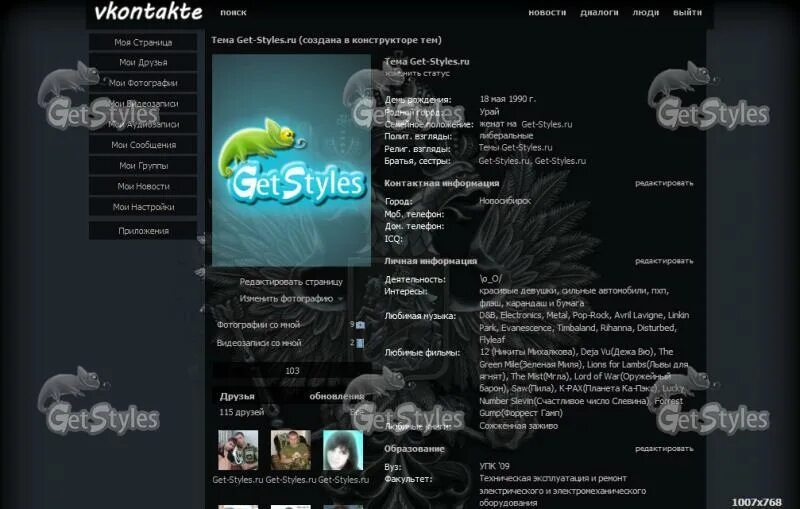Click редактировать beside Образование
Image resolution: width=800 pixels, height=509 pixels.
(664, 448)
